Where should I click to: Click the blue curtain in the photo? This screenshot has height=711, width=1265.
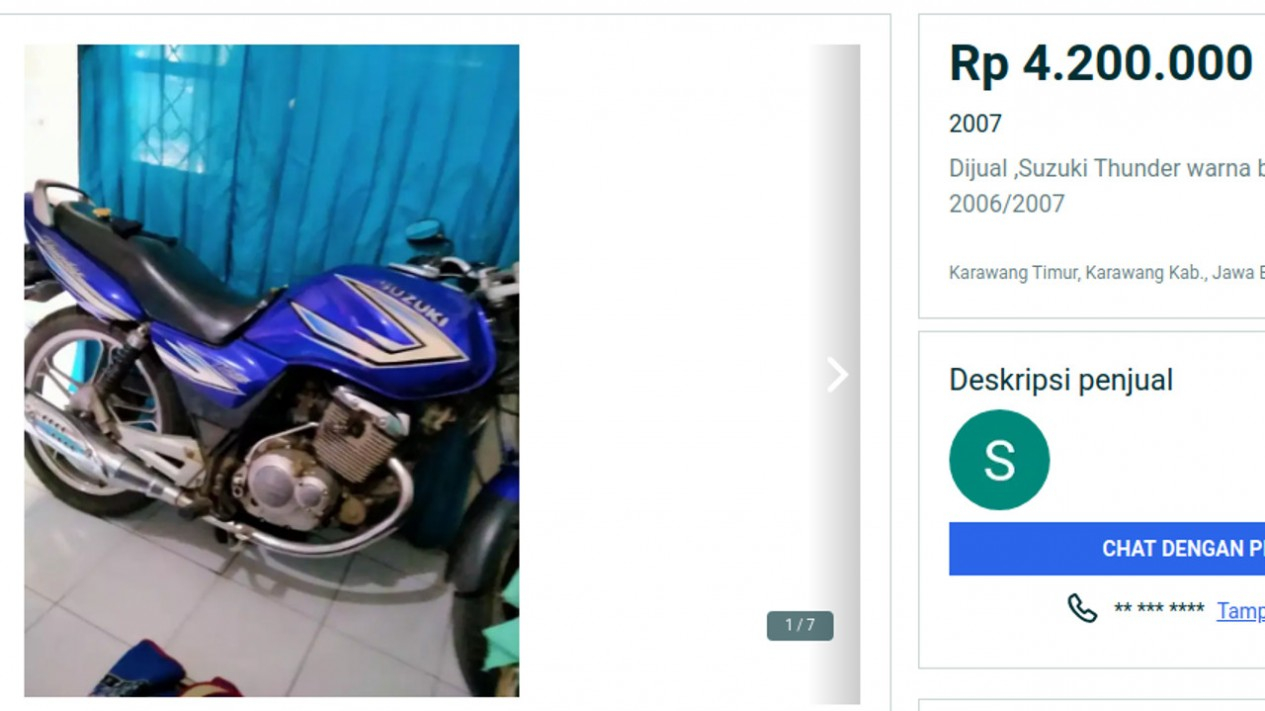pyautogui.click(x=300, y=140)
